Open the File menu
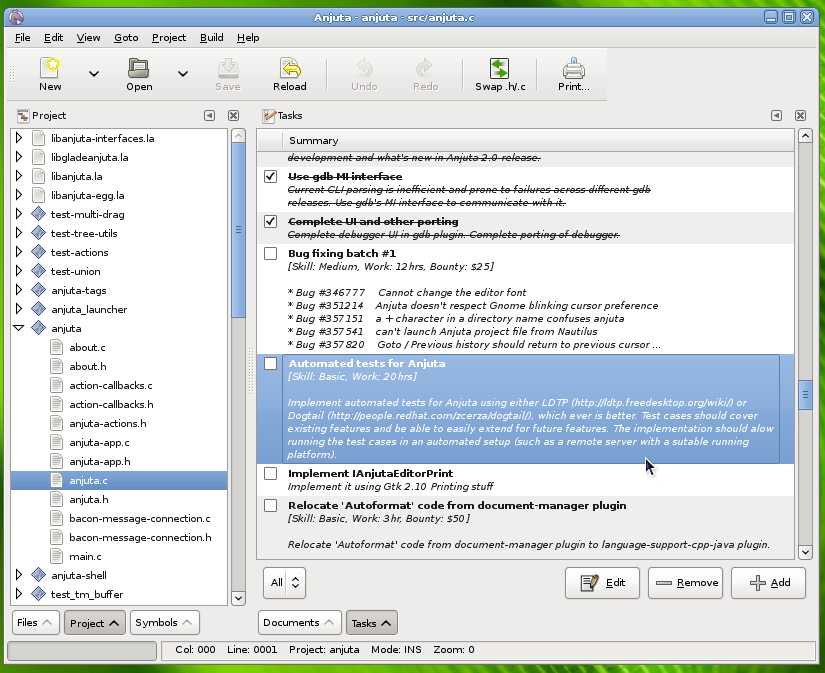825x673 pixels. (23, 38)
